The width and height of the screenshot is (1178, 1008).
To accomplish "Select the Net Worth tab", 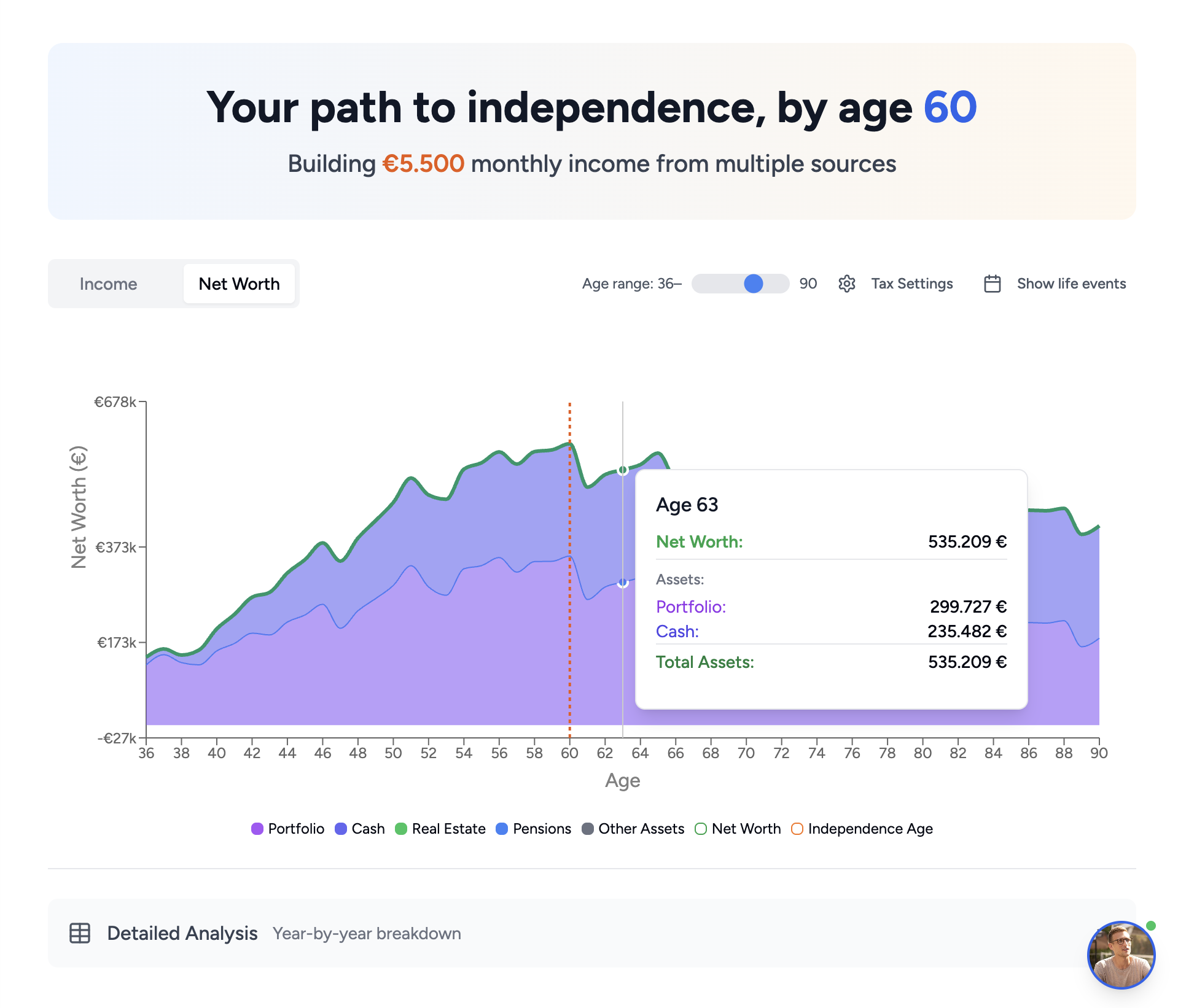I will pyautogui.click(x=239, y=283).
